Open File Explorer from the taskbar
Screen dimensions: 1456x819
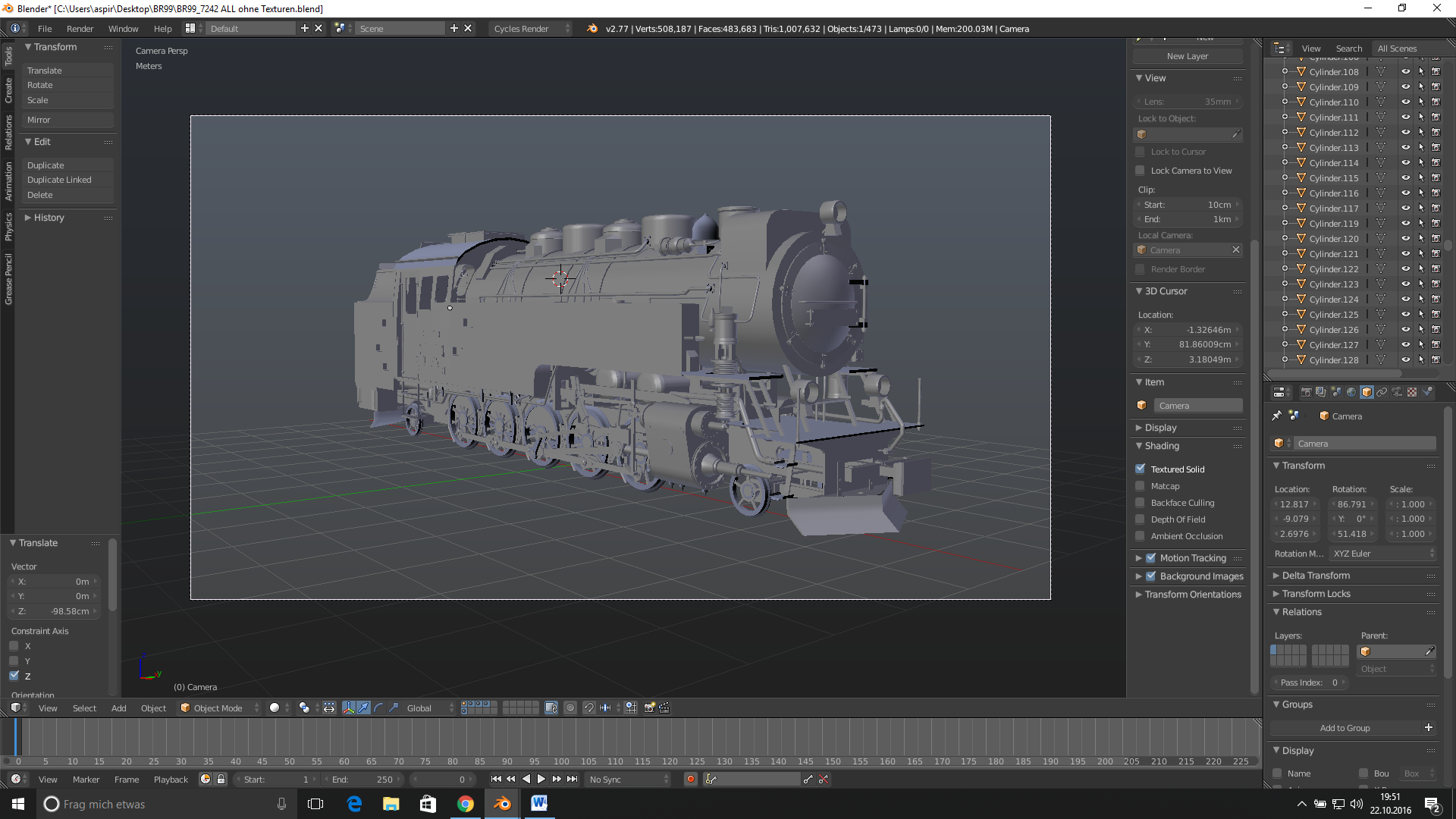[x=391, y=804]
